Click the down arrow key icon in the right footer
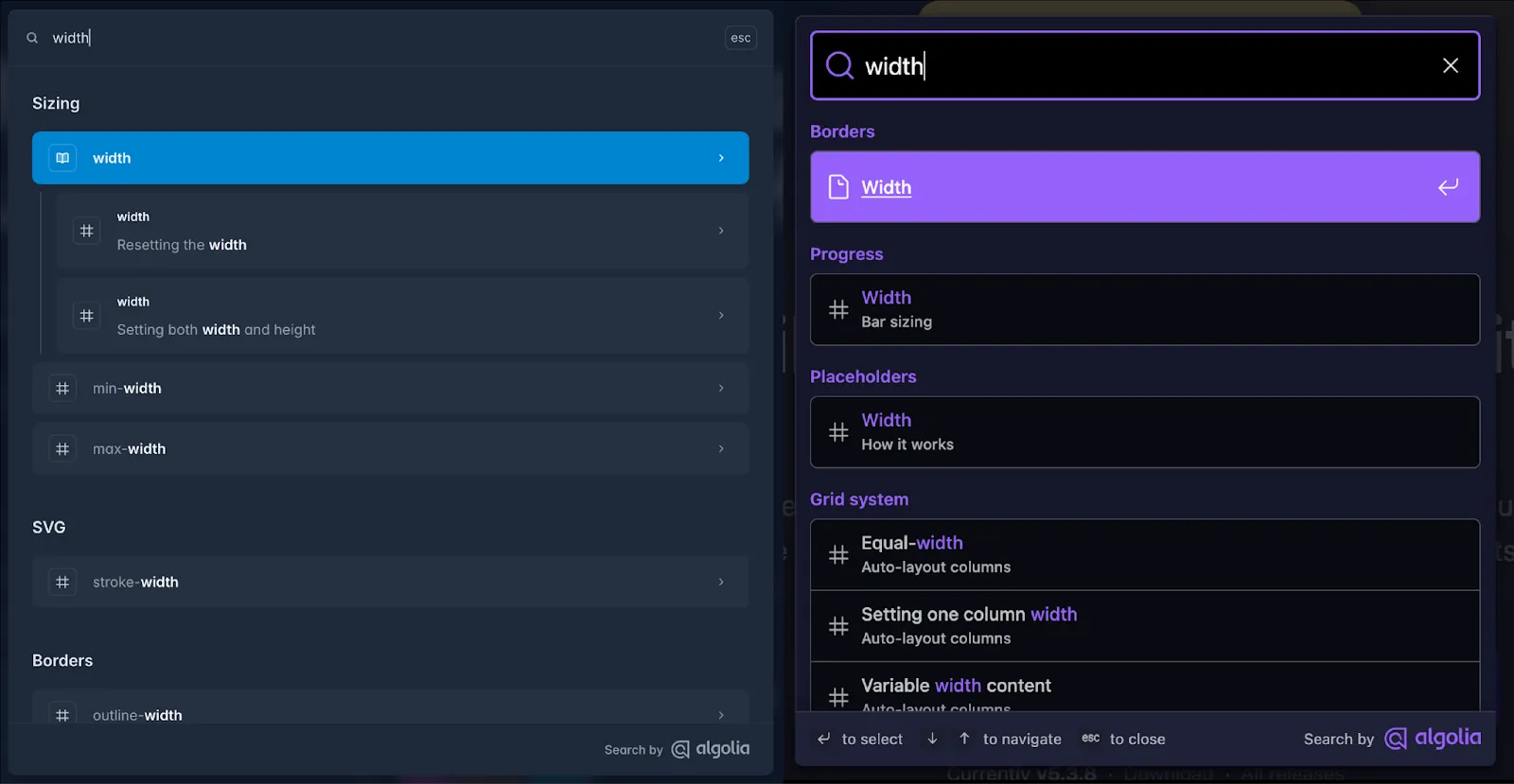This screenshot has width=1514, height=784. [x=932, y=739]
